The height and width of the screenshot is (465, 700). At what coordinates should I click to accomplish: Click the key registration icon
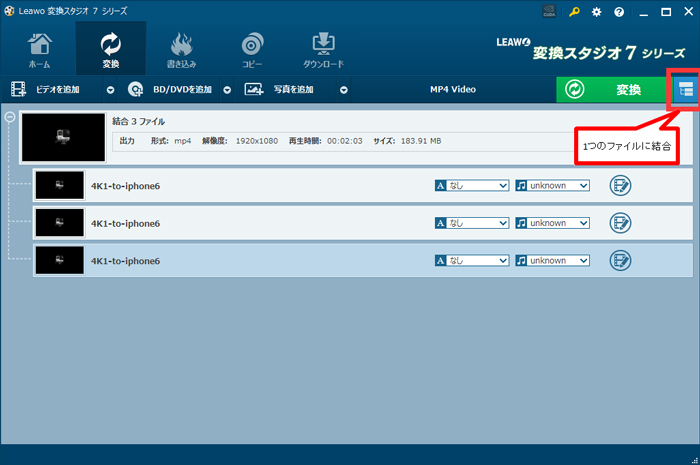click(574, 13)
